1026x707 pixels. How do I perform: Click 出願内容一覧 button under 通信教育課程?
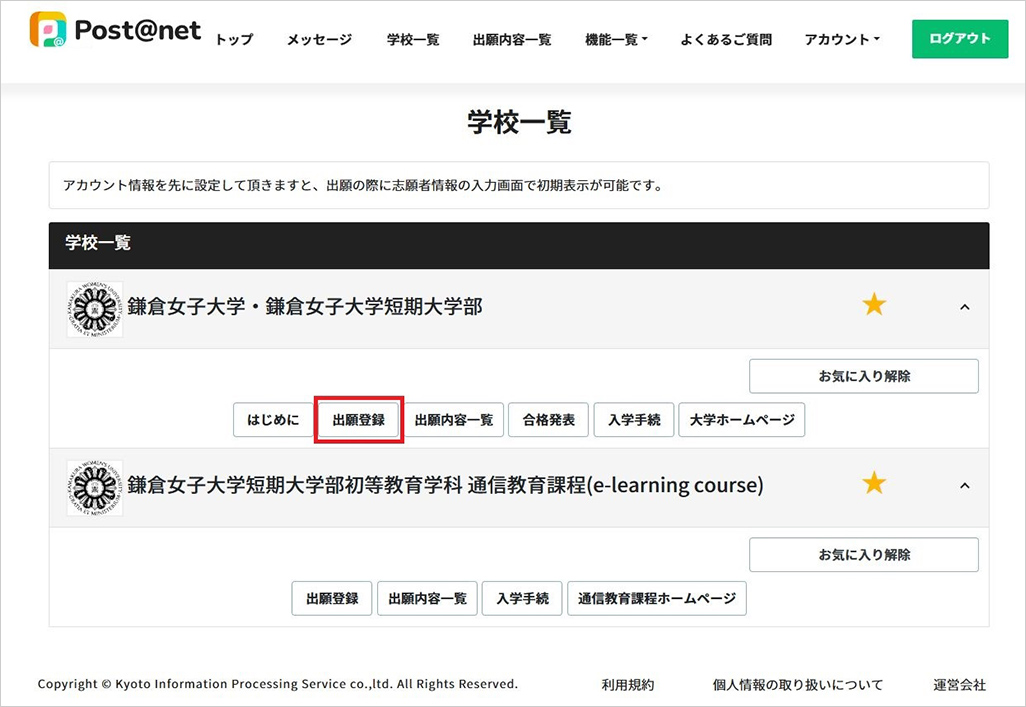[427, 598]
